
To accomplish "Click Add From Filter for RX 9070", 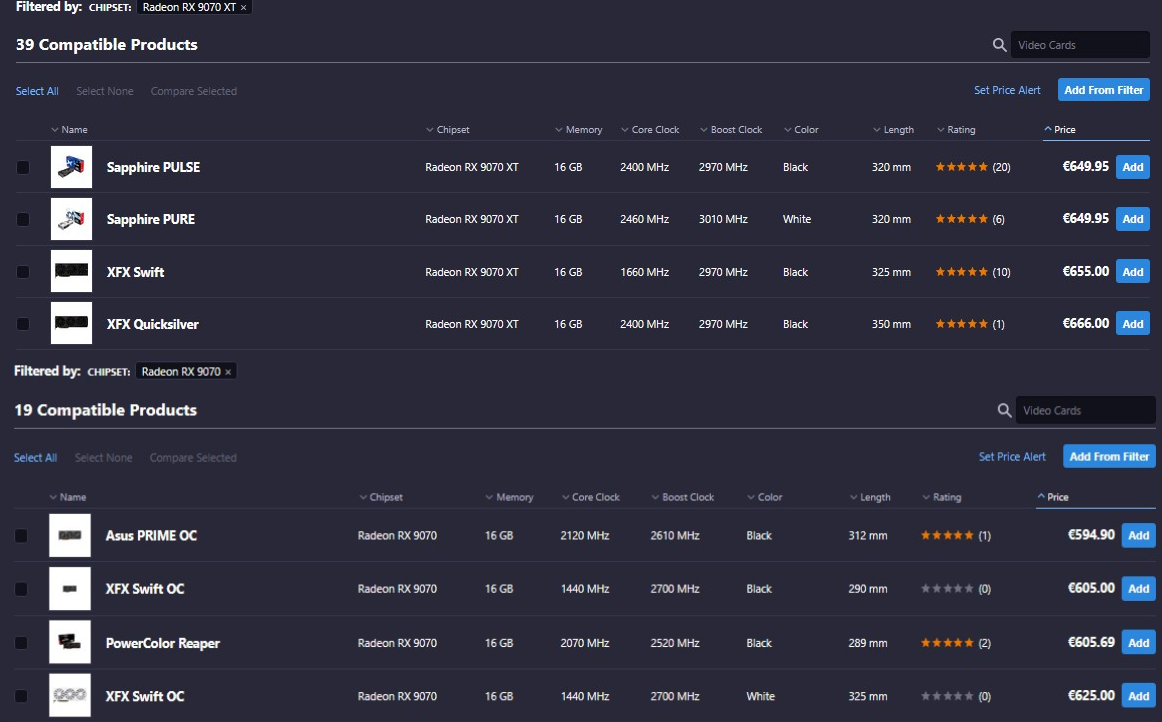I will tap(1109, 457).
